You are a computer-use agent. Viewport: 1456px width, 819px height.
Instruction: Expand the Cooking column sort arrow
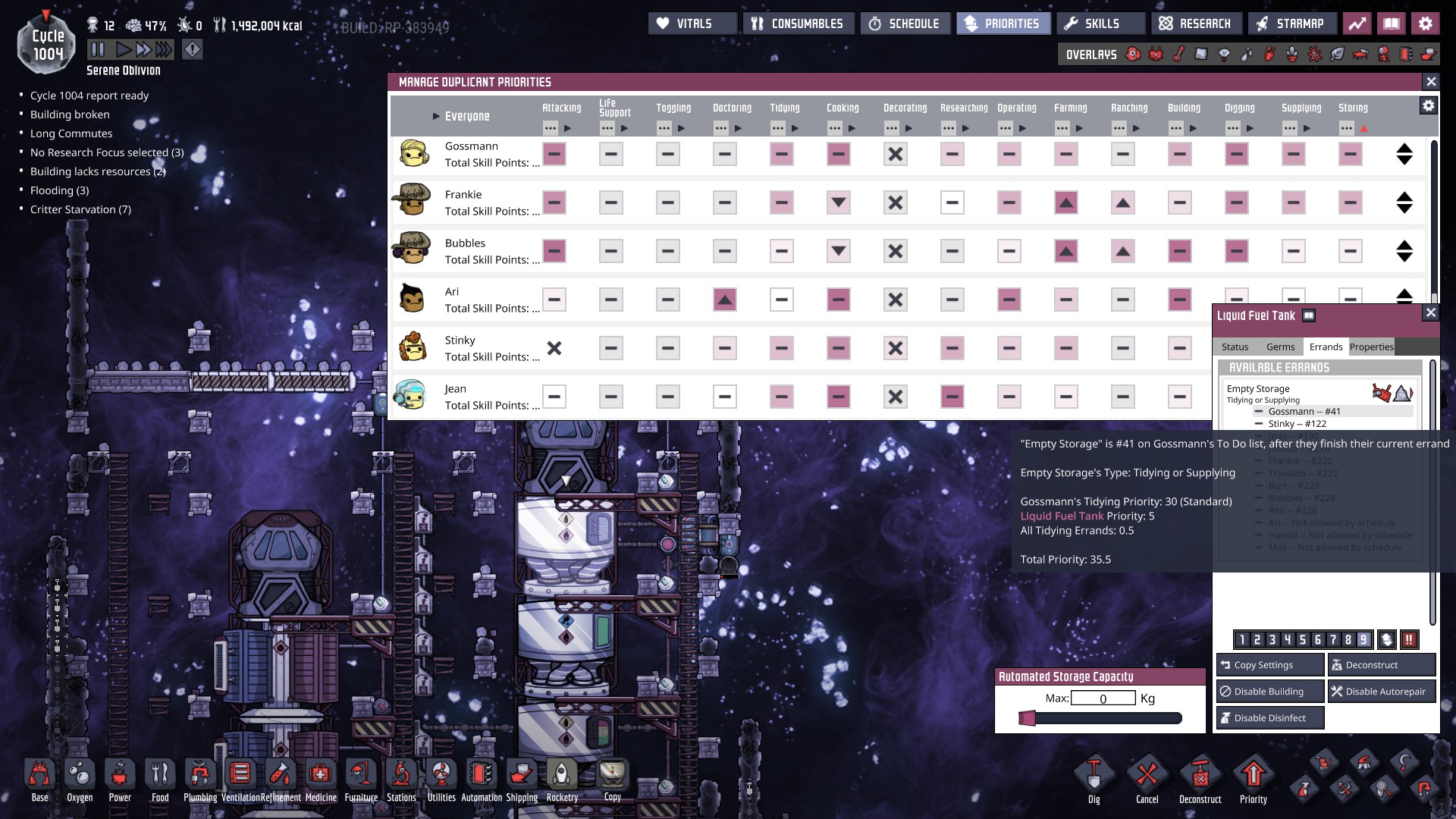click(852, 129)
